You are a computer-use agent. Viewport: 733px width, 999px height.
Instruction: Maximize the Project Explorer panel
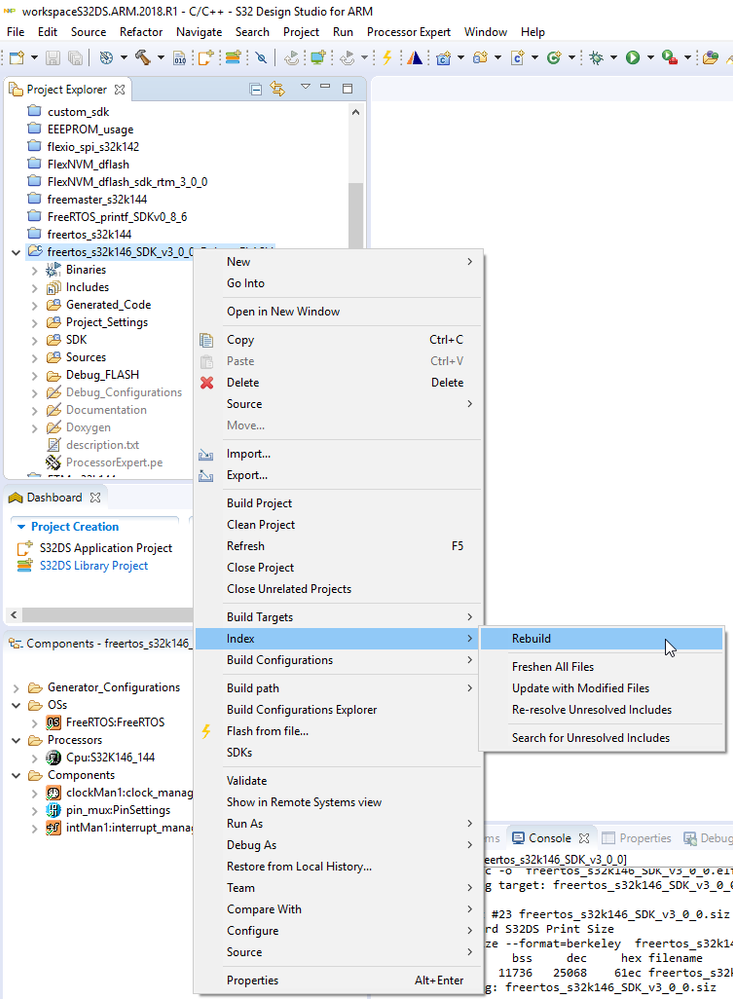point(347,89)
